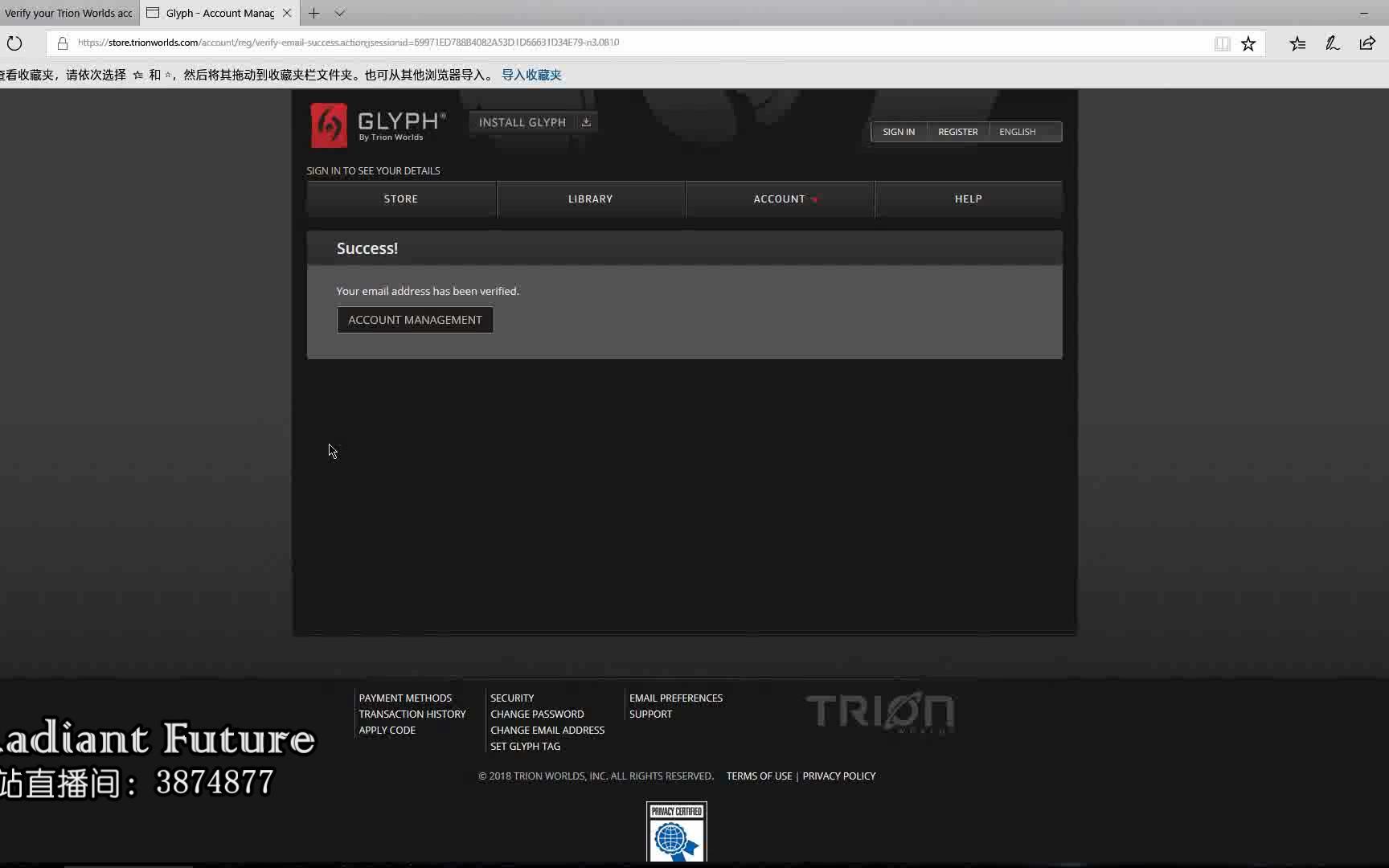
Task: Click Set Glyph Tag link
Action: pyautogui.click(x=525, y=746)
